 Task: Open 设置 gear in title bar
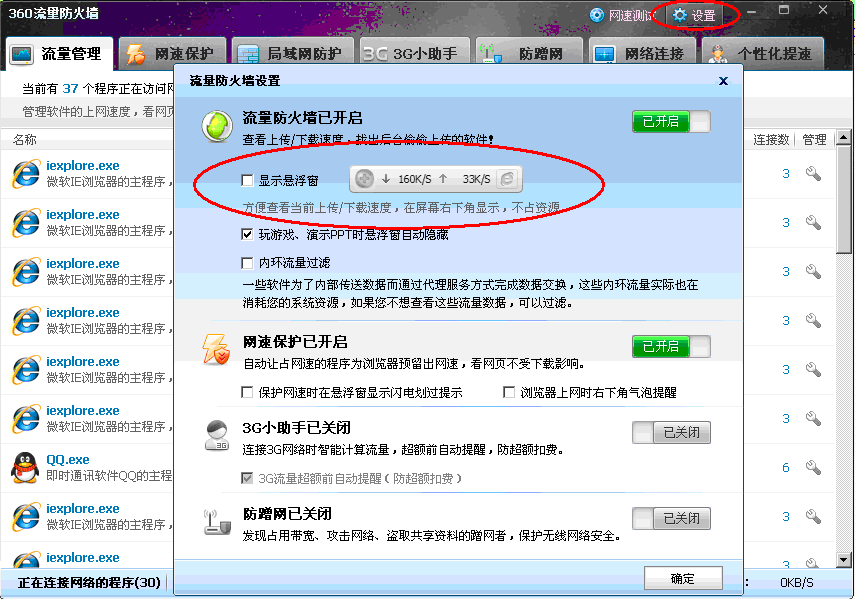pyautogui.click(x=694, y=15)
